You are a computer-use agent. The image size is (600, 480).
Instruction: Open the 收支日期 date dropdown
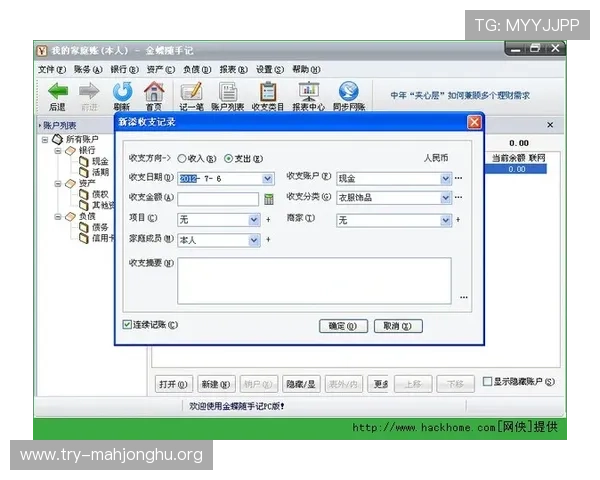(x=267, y=179)
